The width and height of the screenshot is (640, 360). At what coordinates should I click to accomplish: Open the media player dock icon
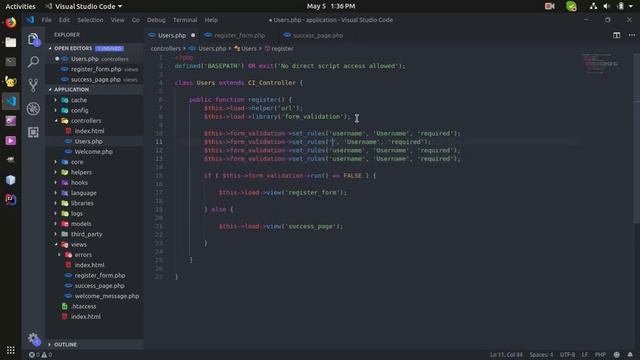click(x=11, y=141)
